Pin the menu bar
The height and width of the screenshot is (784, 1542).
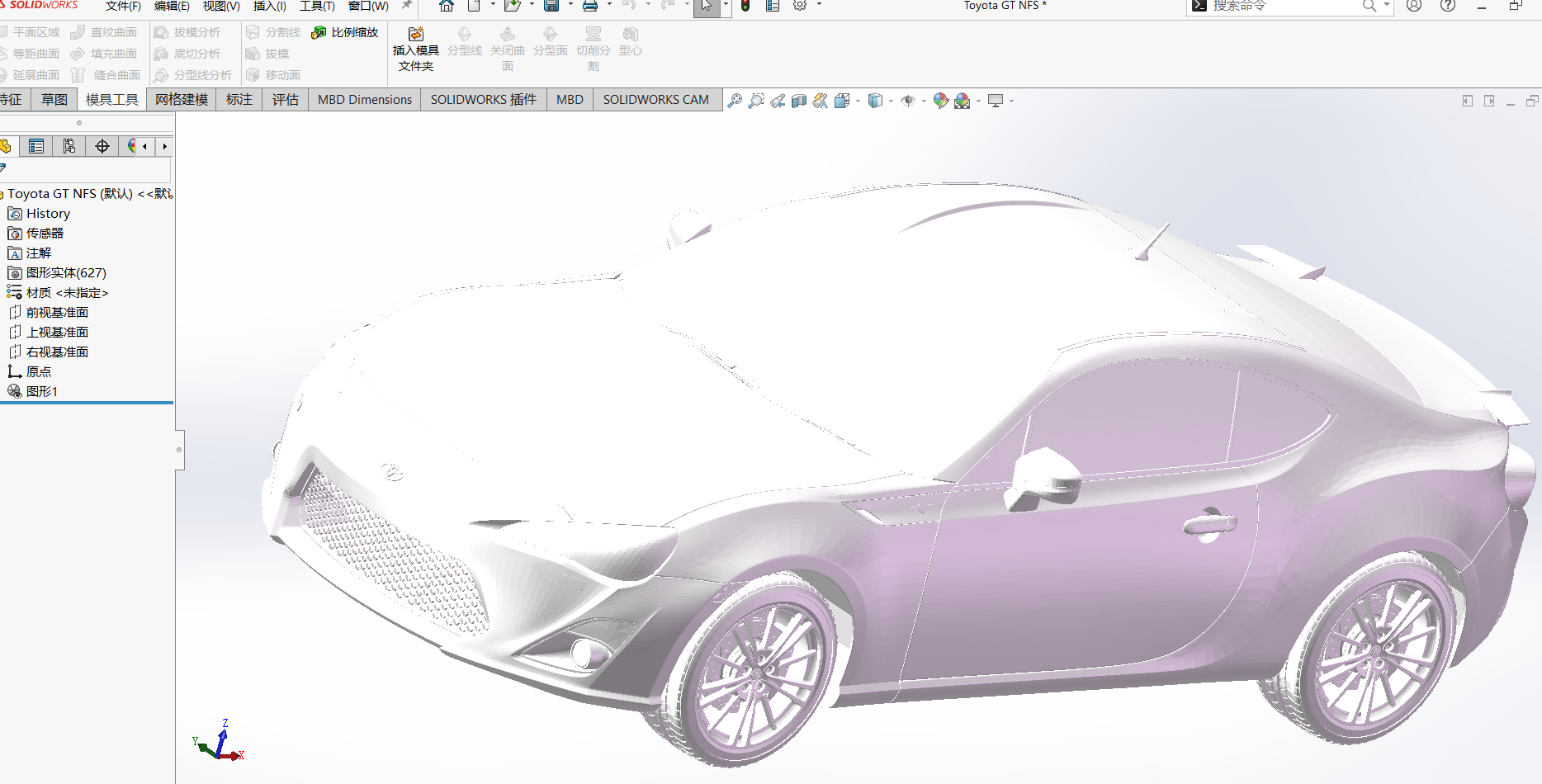coord(406,6)
